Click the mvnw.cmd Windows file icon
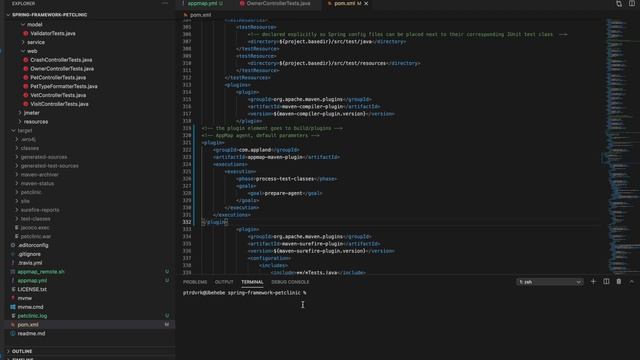 click(x=13, y=307)
